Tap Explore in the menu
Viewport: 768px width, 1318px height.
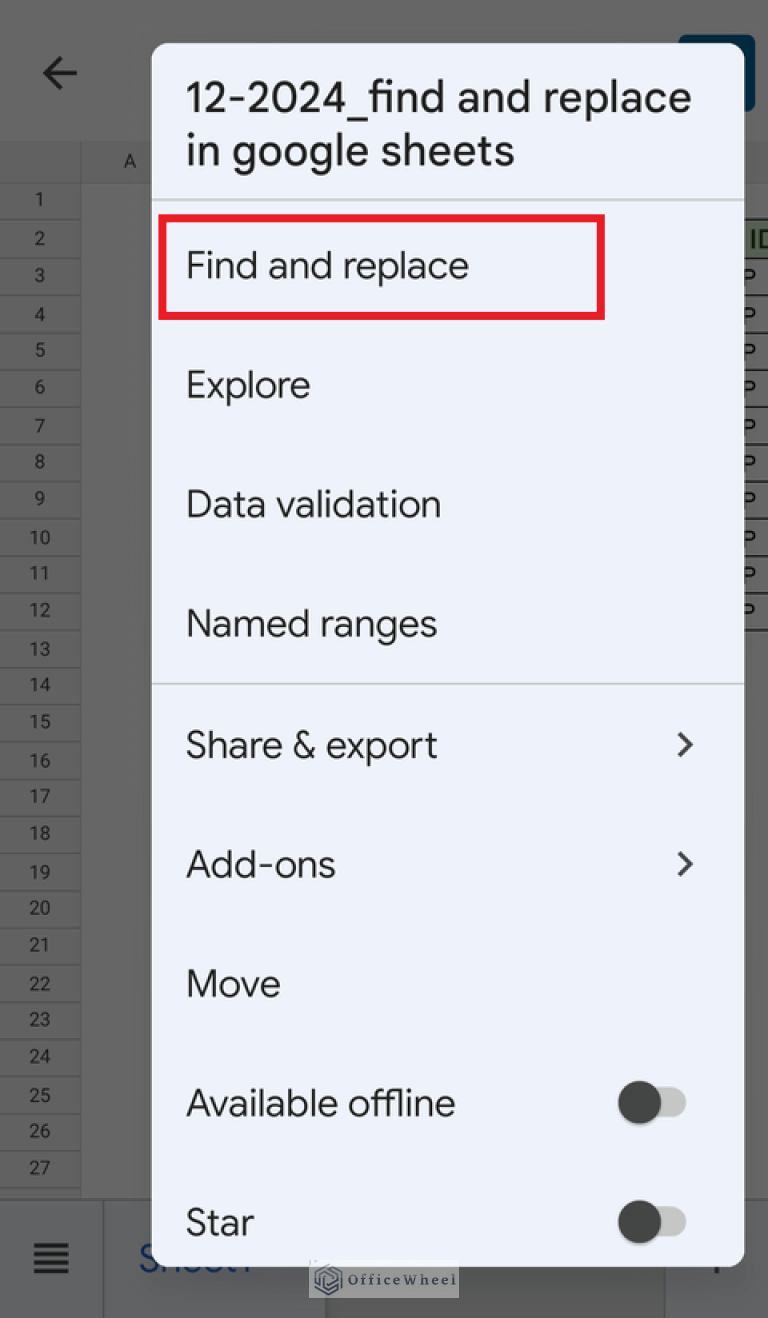(x=248, y=384)
